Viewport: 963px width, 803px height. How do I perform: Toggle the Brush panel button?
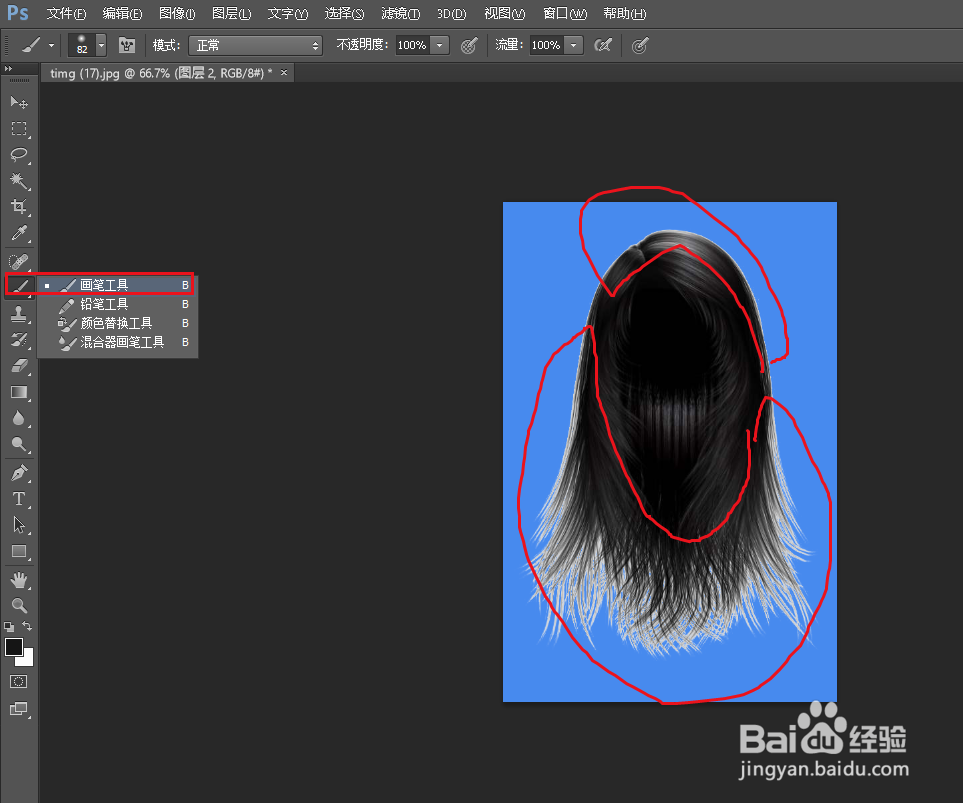point(127,45)
